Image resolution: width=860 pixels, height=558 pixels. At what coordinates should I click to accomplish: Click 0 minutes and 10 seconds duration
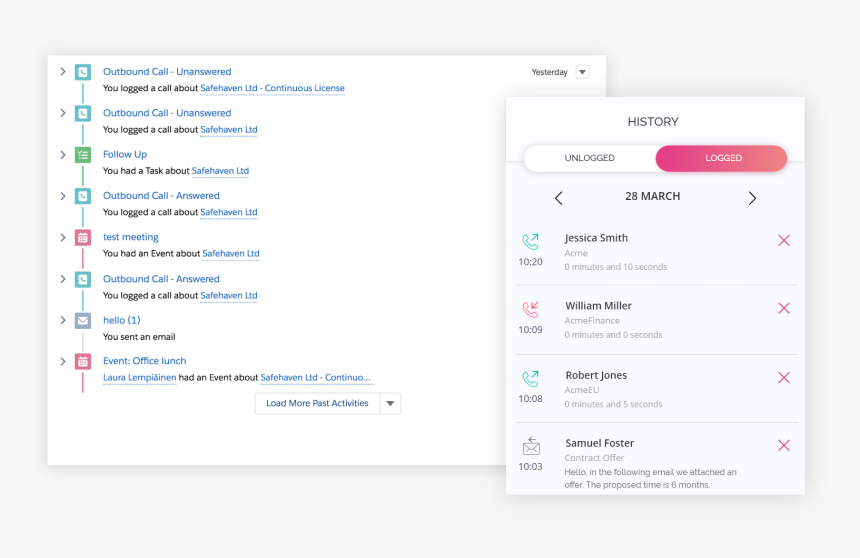point(616,267)
